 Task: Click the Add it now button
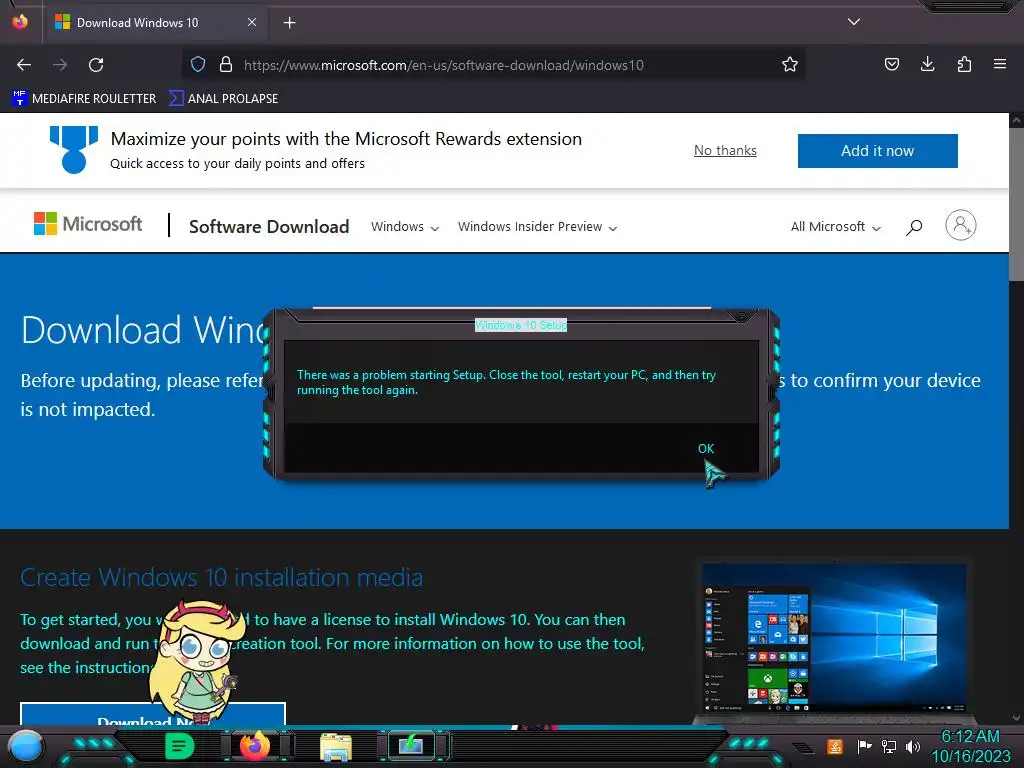877,151
